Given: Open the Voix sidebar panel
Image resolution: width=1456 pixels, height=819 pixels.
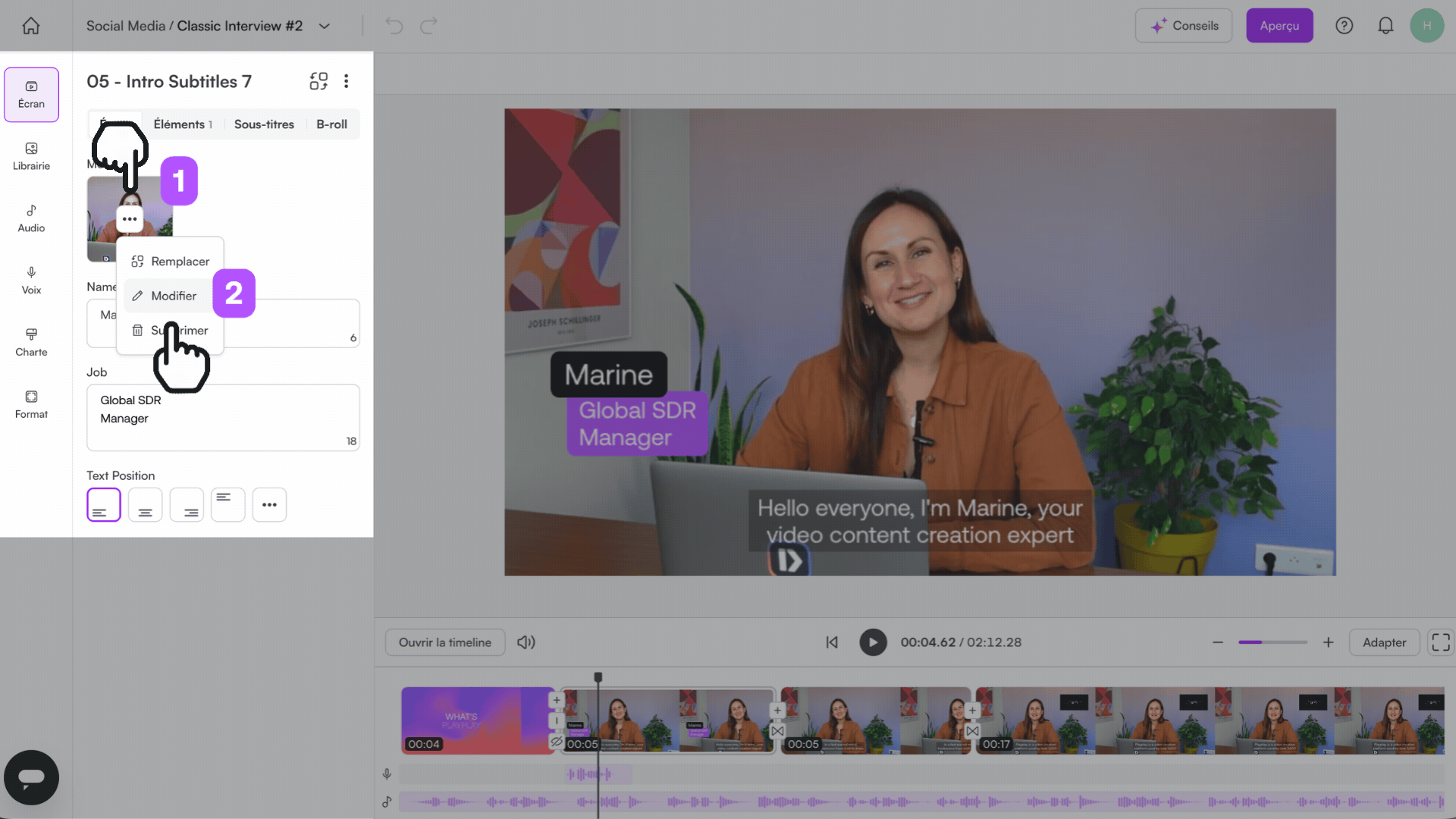Looking at the screenshot, I should click(31, 281).
